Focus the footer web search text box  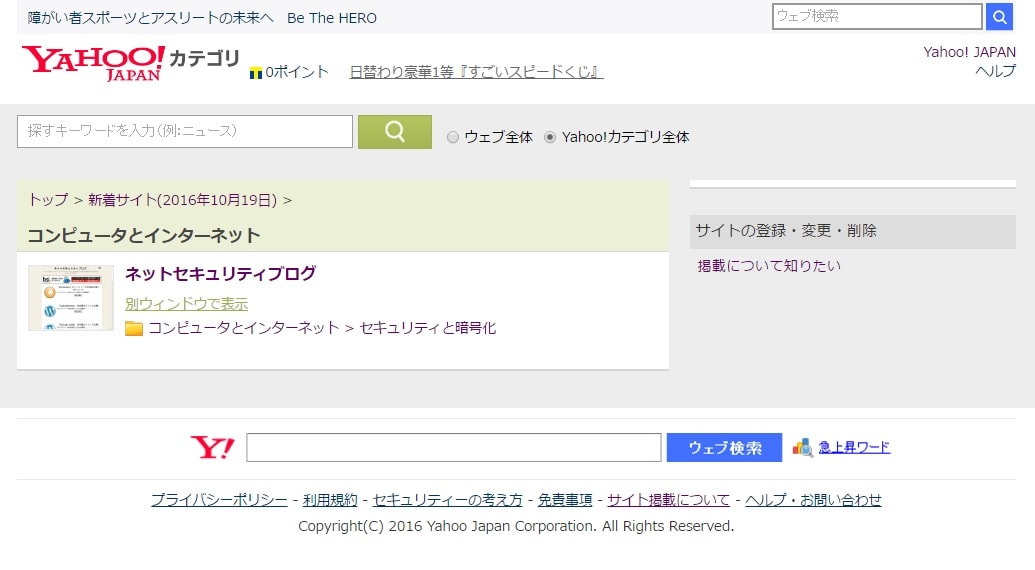click(453, 448)
